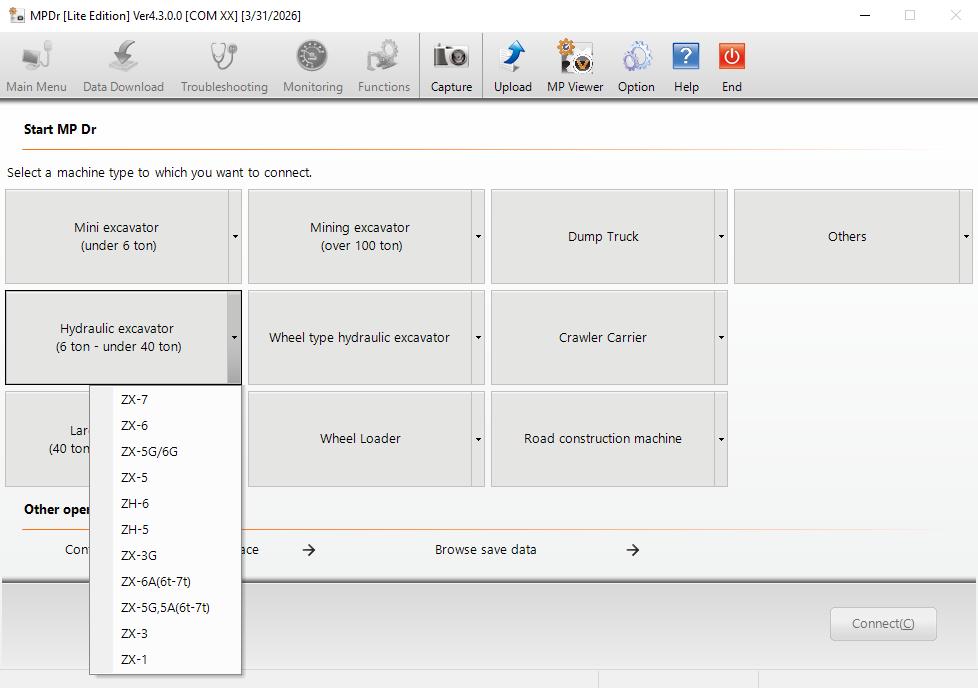Viewport: 978px width, 688px height.
Task: Click the partially hidden Large excavator button
Action: click(47, 439)
